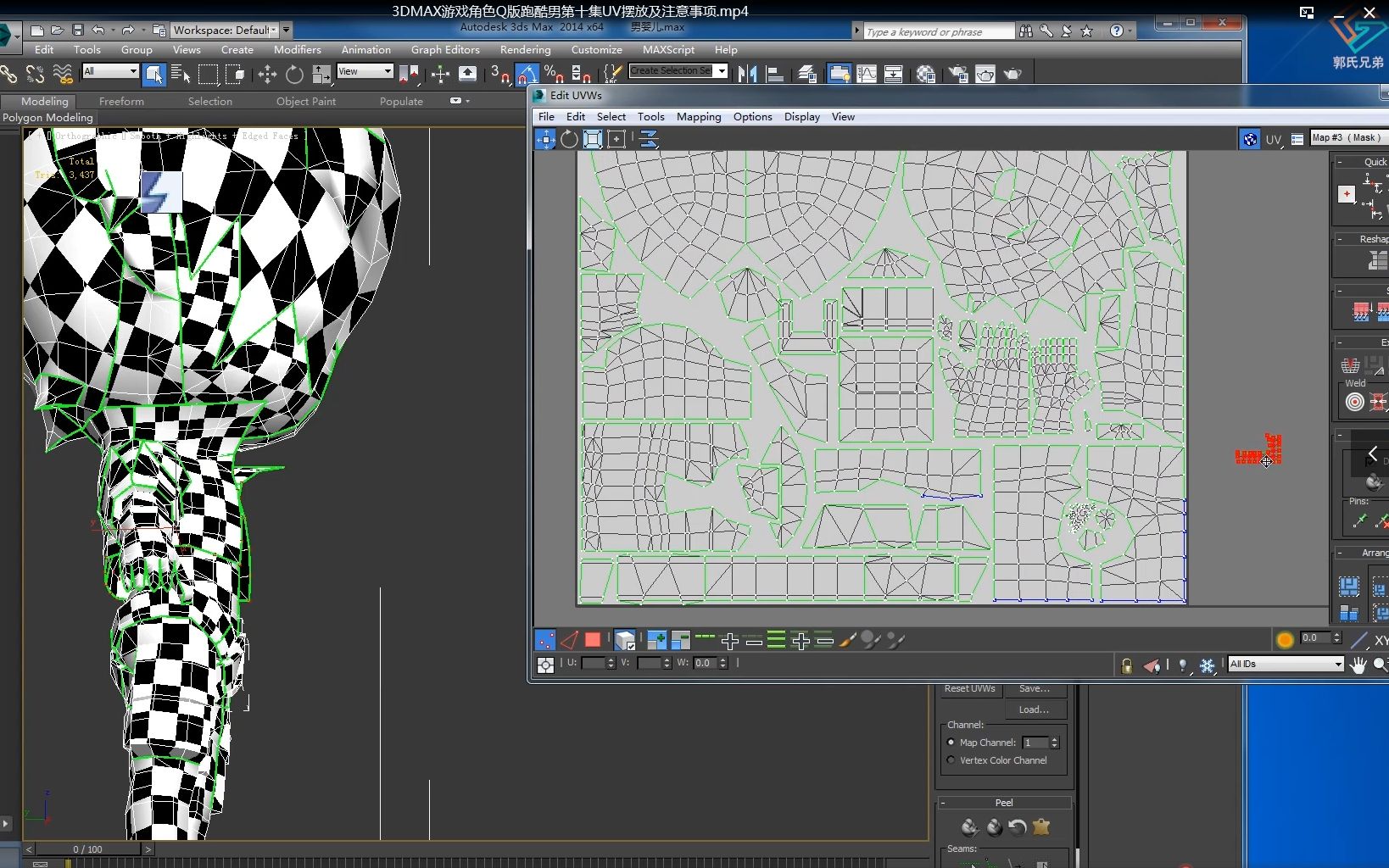
Task: Switch to Polygon sub-object mode in UV editor
Action: [593, 640]
